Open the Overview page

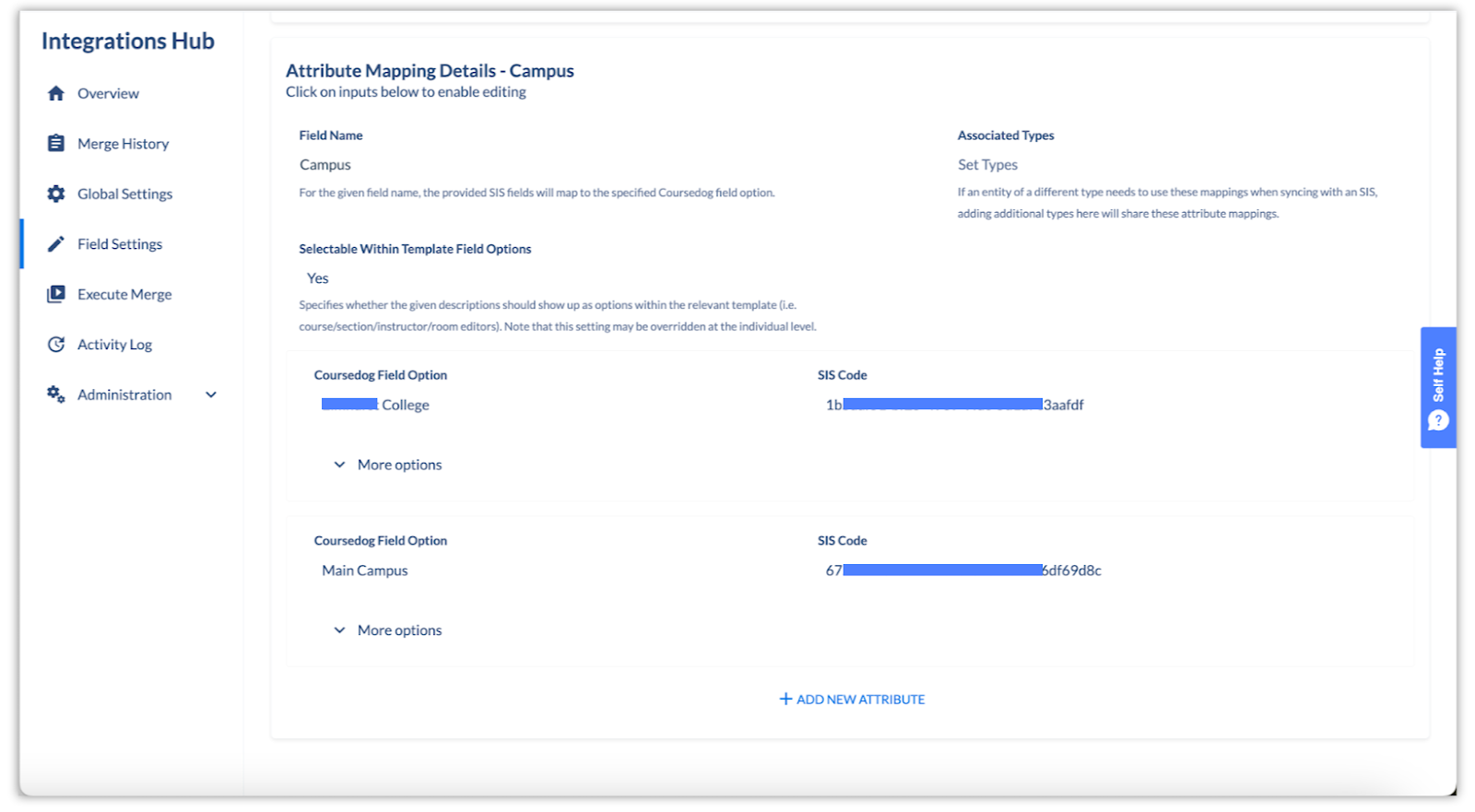[108, 93]
